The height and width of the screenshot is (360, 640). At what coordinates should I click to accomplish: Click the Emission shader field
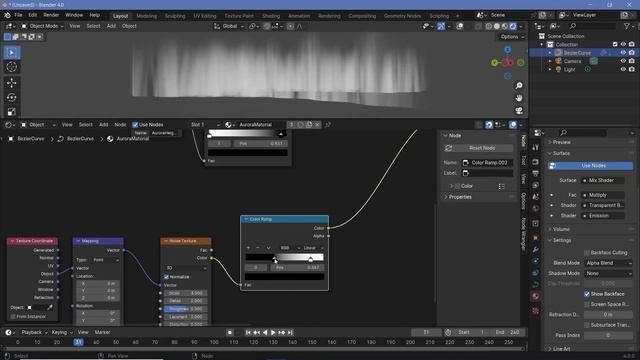point(603,216)
